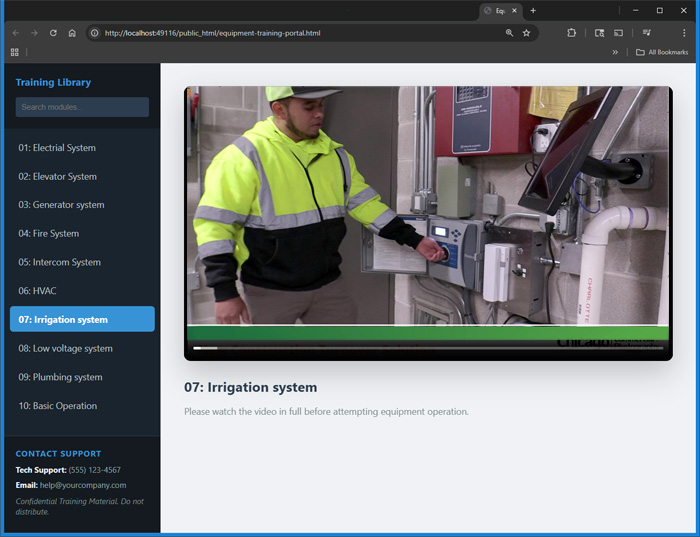Open module 10: Basic Operation
This screenshot has height=537, width=700.
click(82, 405)
